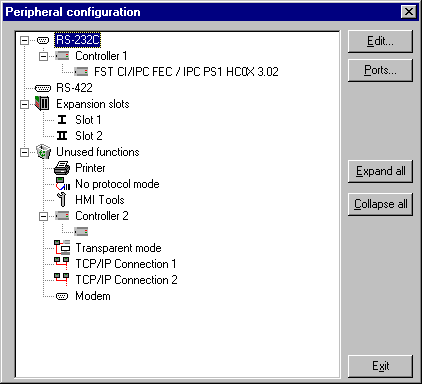Image resolution: width=422 pixels, height=384 pixels.
Task: Select the No protocol mode label
Action: coord(117,184)
